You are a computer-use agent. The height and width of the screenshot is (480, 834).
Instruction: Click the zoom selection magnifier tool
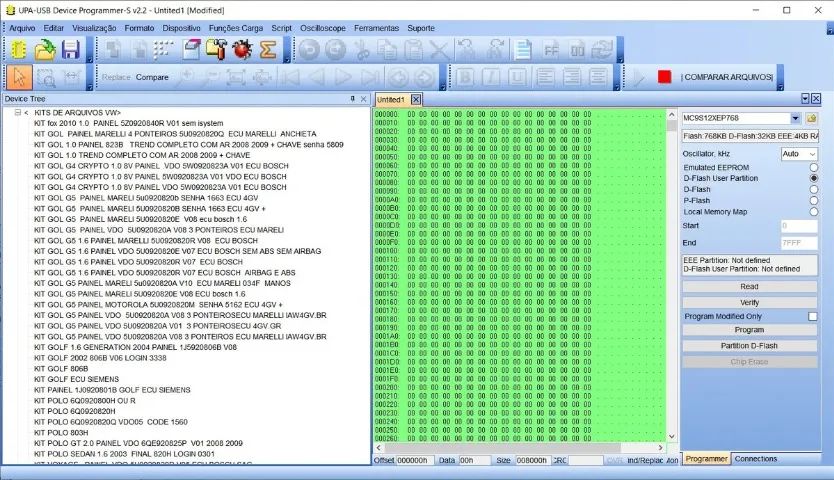point(47,78)
